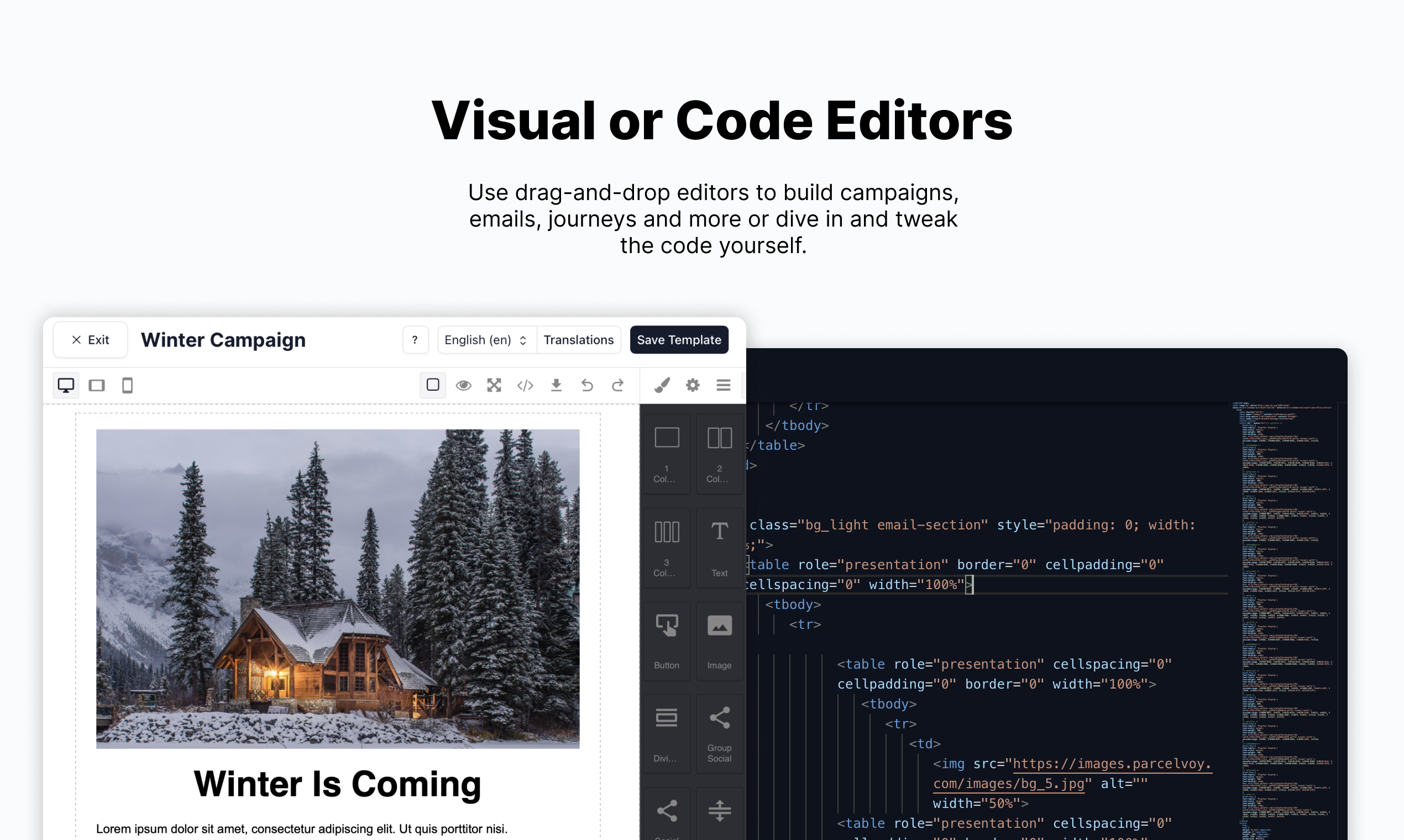Open the question mark help button

(415, 340)
